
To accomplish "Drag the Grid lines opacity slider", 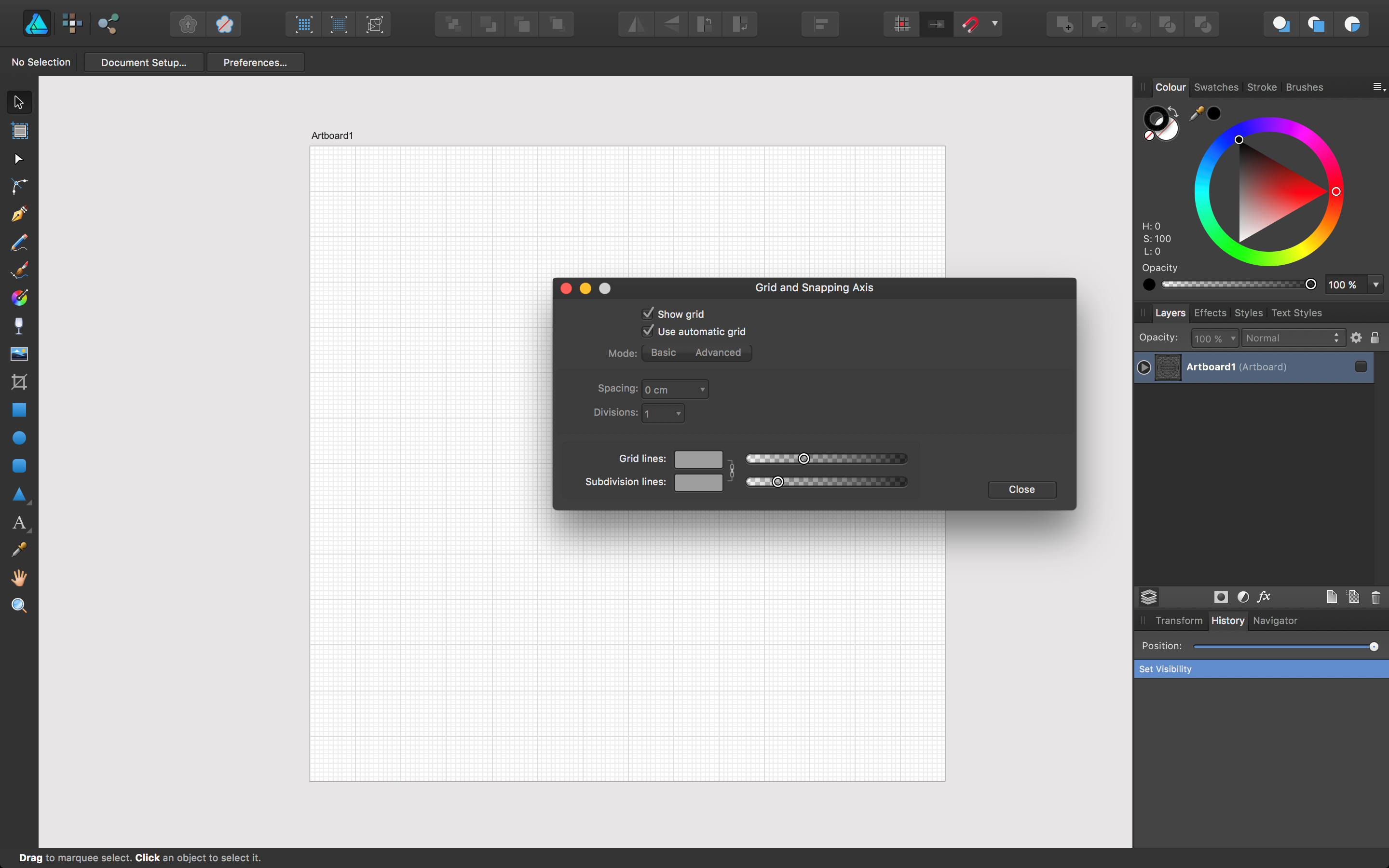I will (803, 458).
